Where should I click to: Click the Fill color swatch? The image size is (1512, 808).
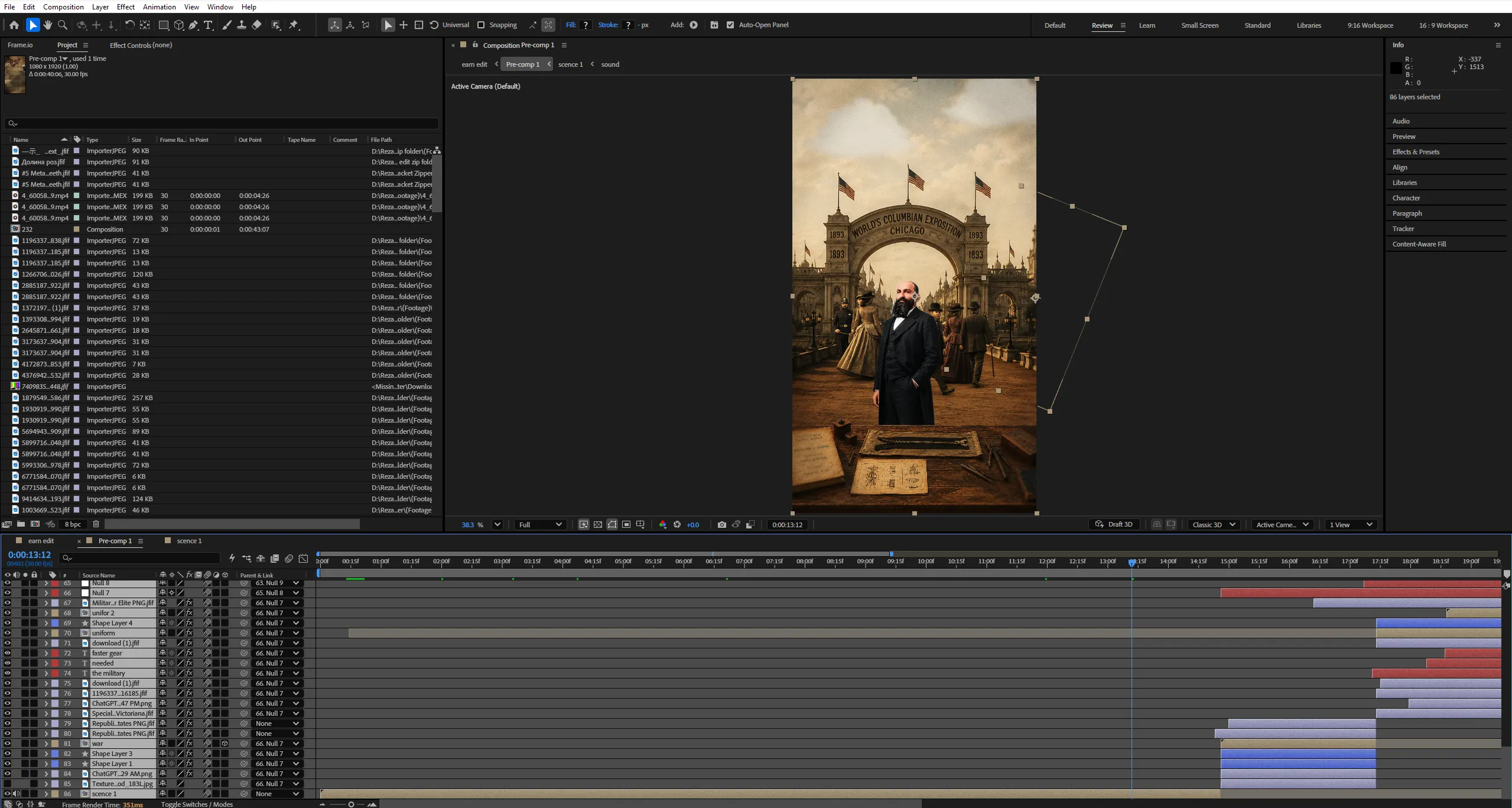click(586, 25)
